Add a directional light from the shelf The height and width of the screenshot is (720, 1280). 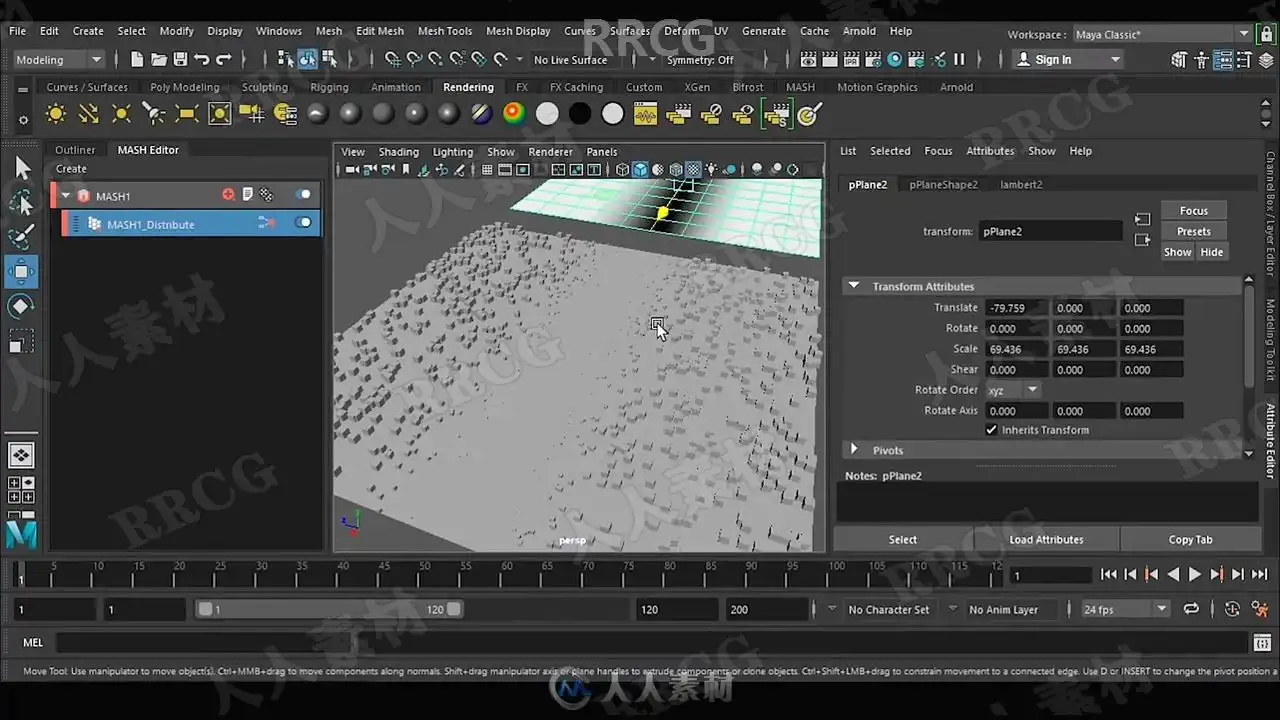click(x=89, y=114)
